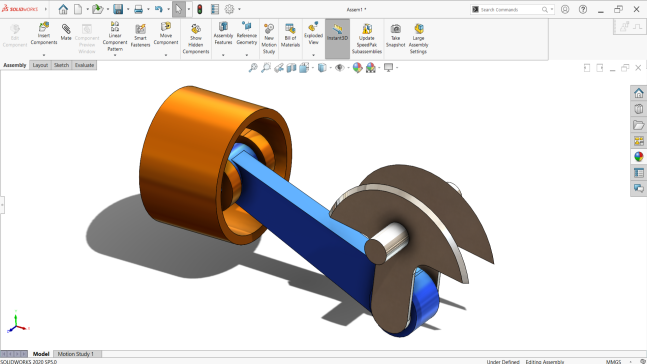Open Options gear icon

point(229,9)
